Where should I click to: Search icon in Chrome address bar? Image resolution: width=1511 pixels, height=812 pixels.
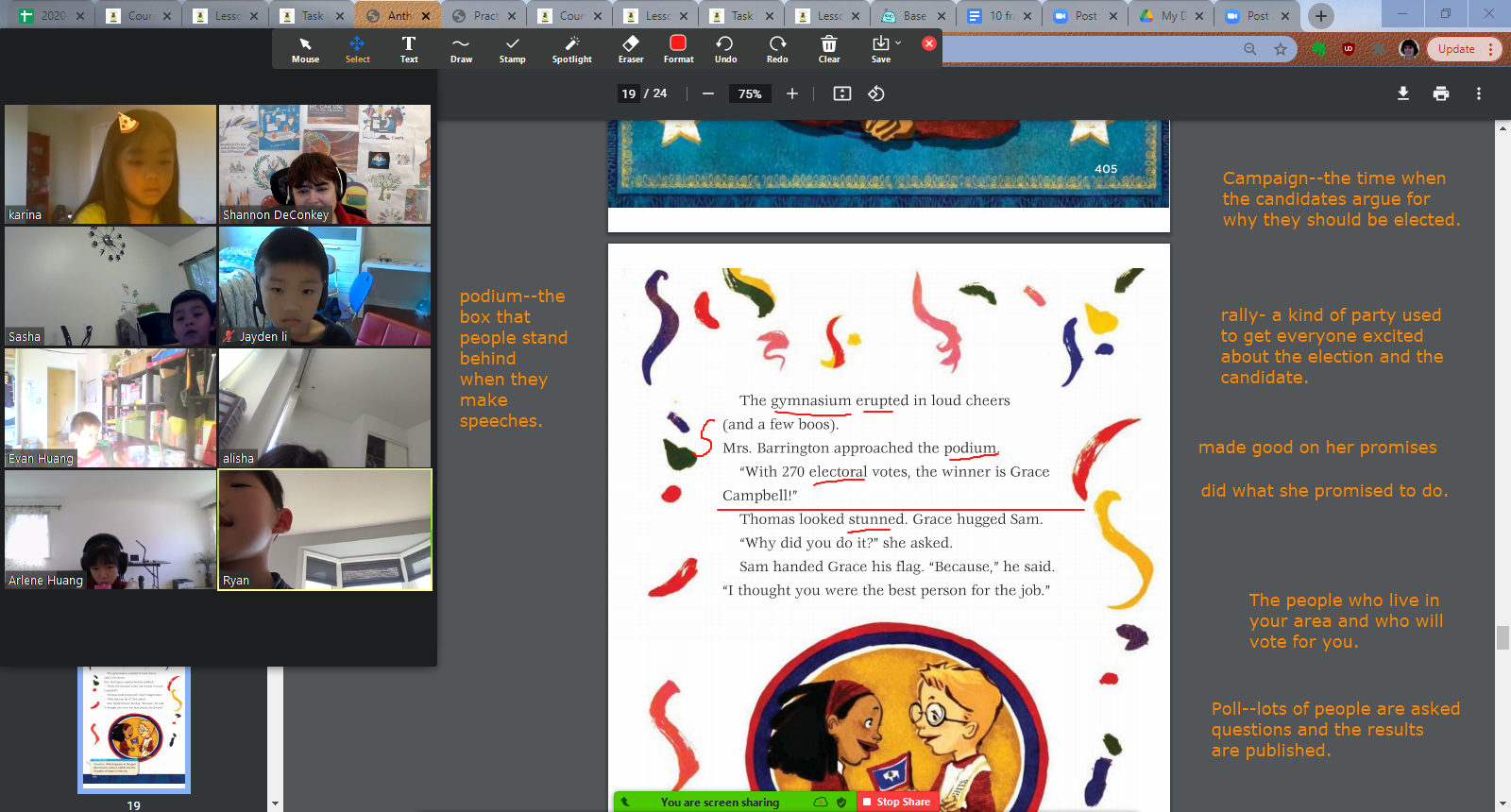point(1250,49)
